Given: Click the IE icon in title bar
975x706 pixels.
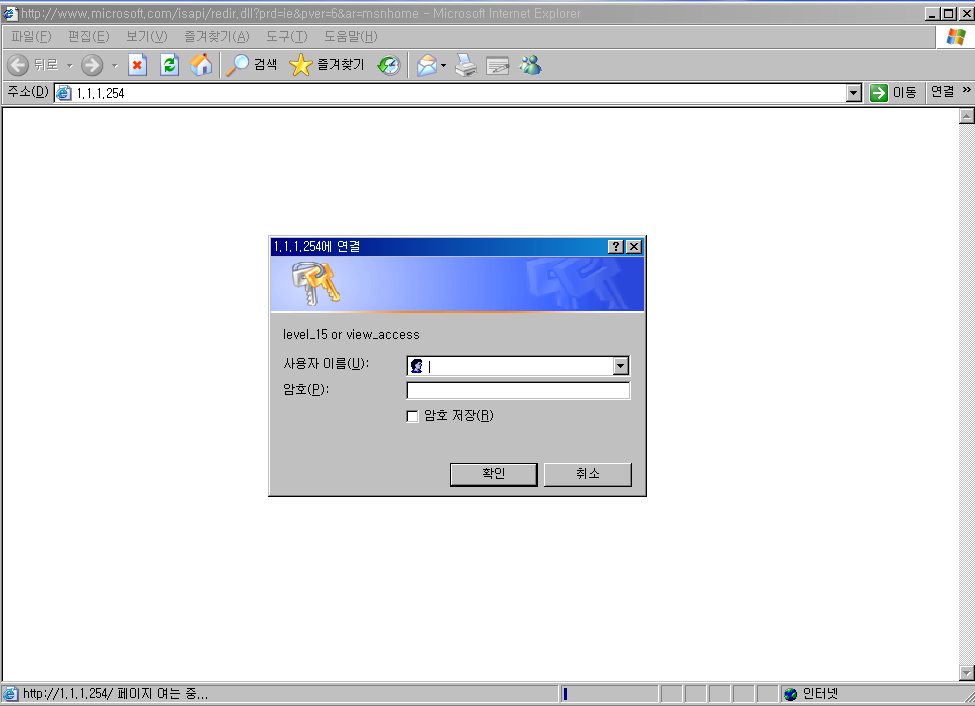Looking at the screenshot, I should 10,14.
